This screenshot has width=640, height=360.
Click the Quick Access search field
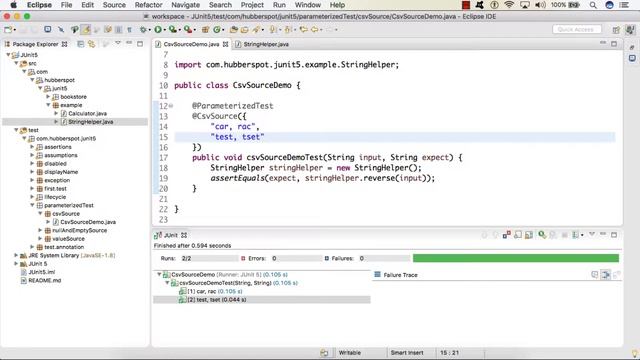pyautogui.click(x=576, y=29)
